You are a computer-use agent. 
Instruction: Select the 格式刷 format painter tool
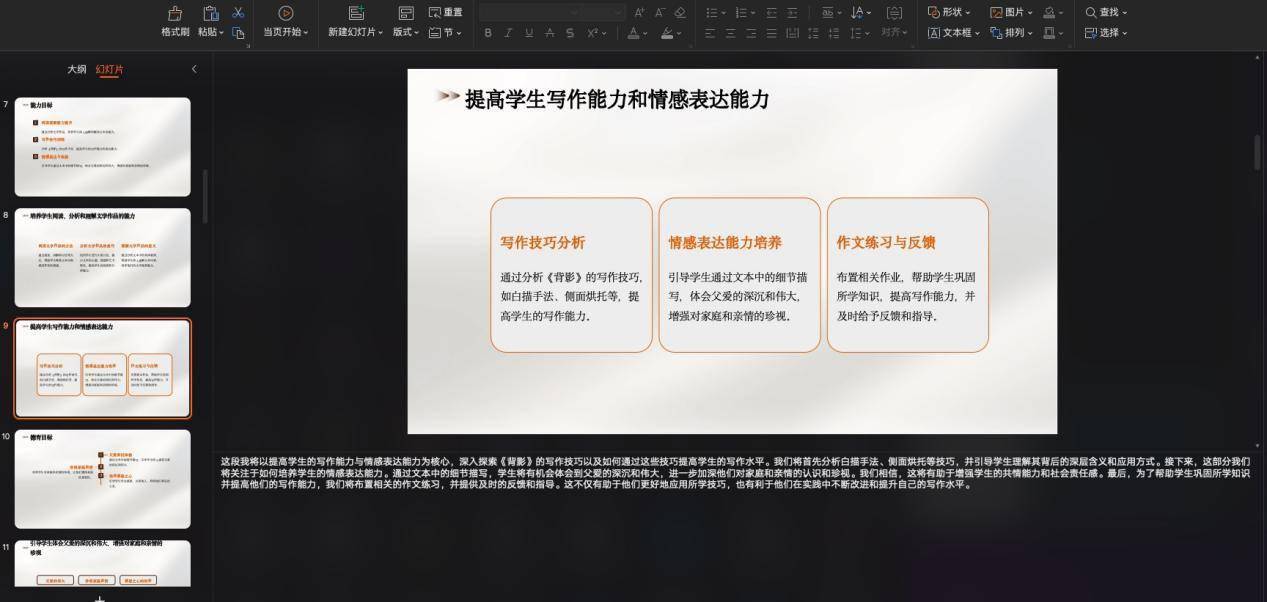click(x=174, y=20)
